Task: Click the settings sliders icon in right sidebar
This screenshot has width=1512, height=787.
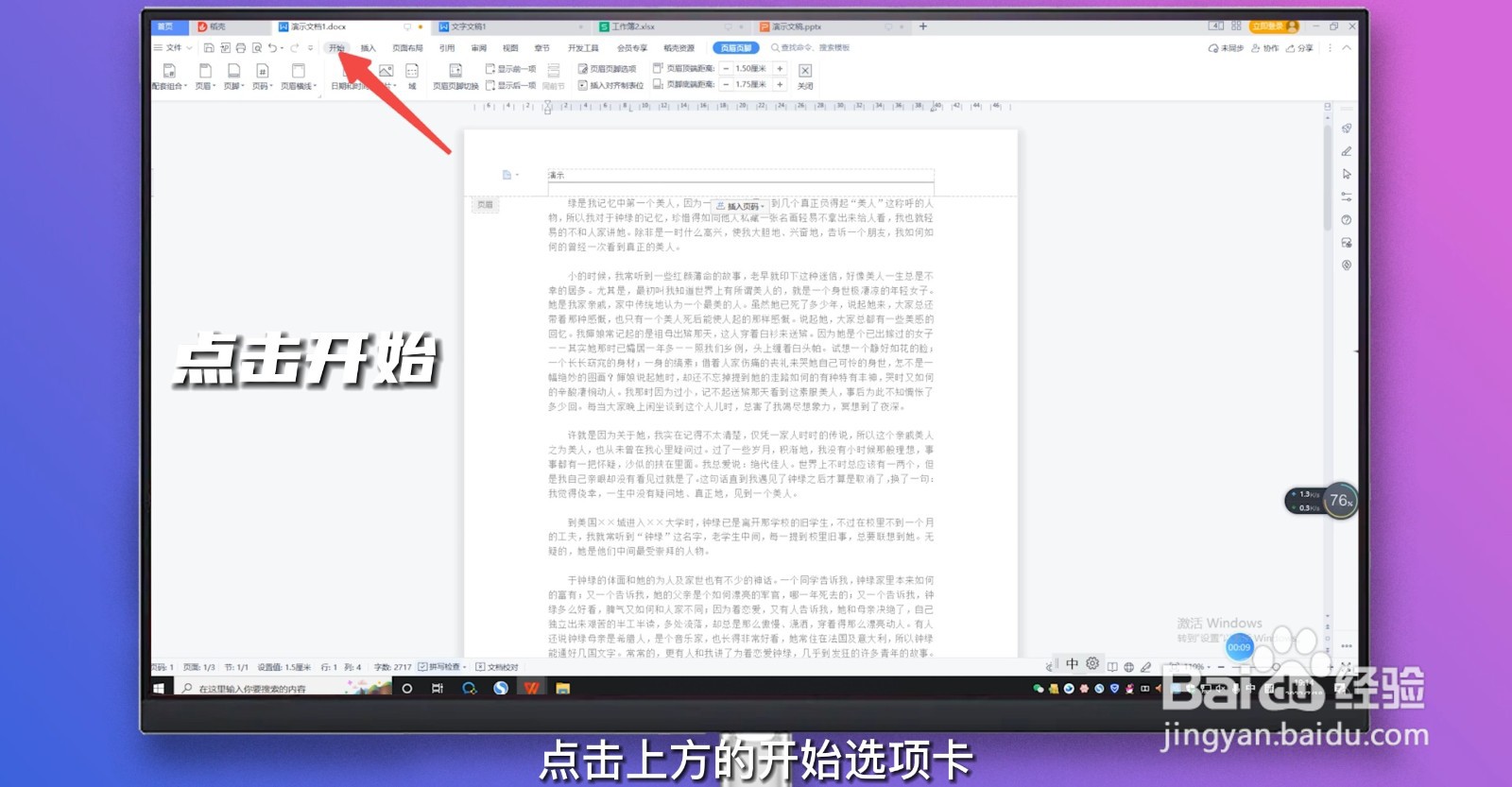Action: pyautogui.click(x=1347, y=197)
